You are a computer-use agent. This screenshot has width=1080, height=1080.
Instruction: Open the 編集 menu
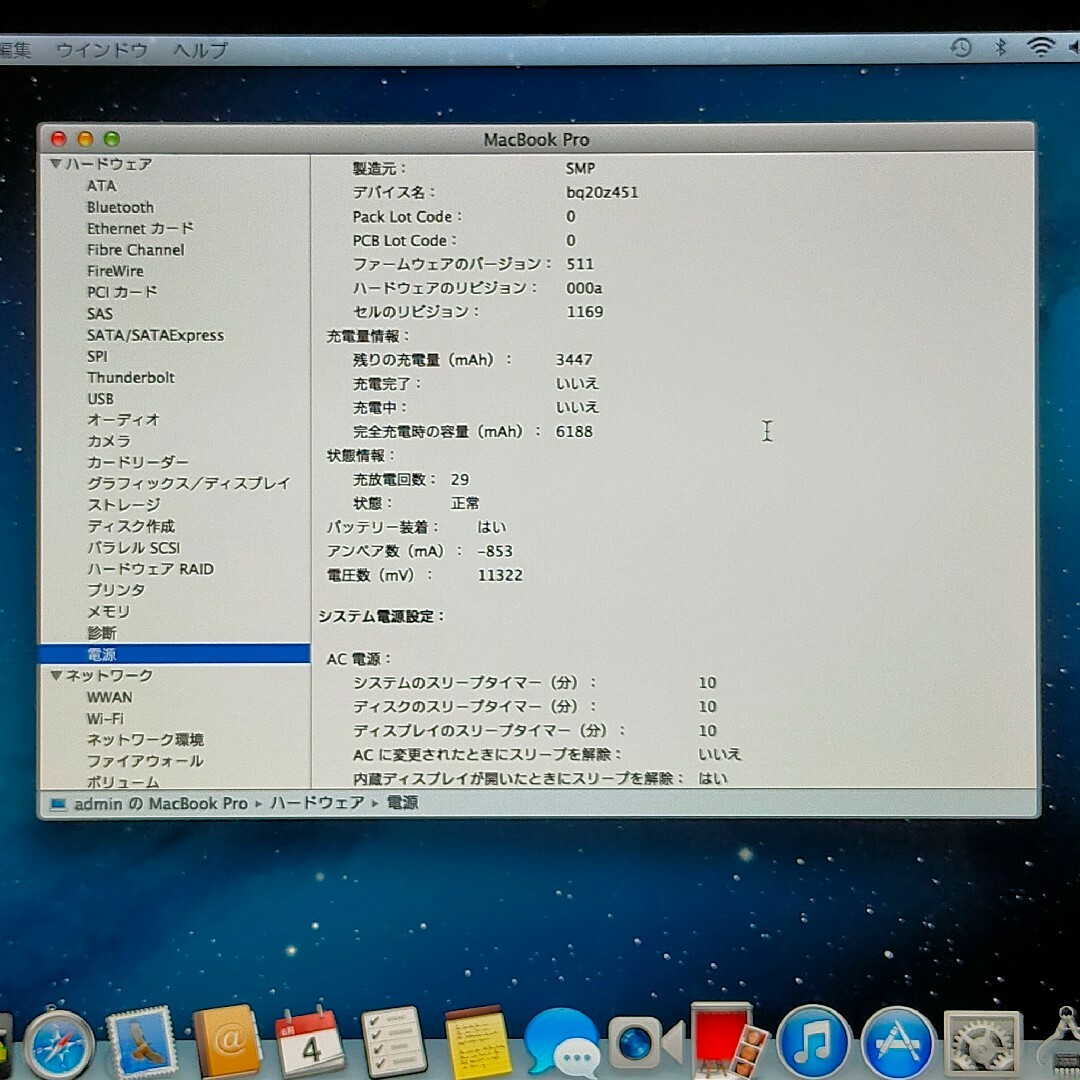pyautogui.click(x=15, y=50)
